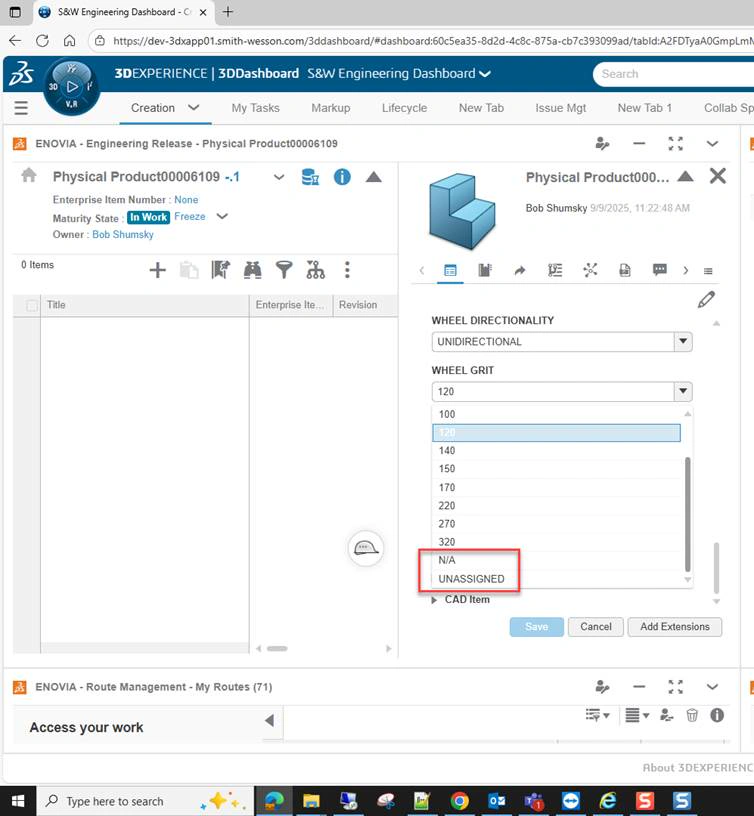Click the Wheel Grit list scrollbar
754x816 pixels.
[687, 514]
